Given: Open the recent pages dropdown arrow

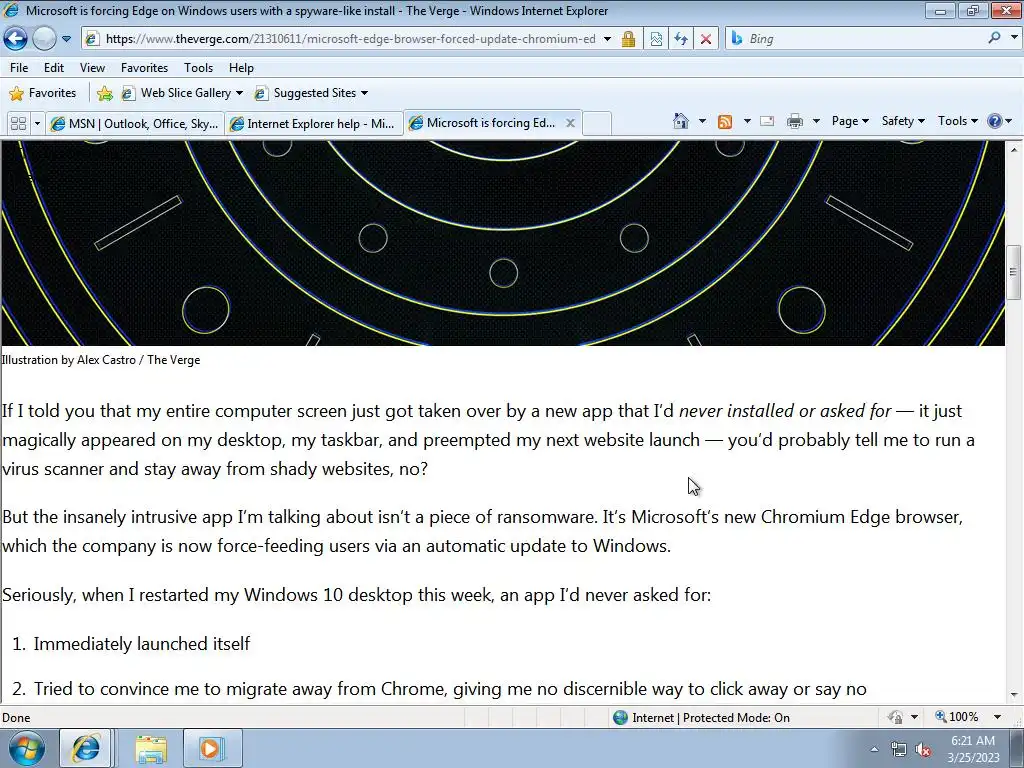Looking at the screenshot, I should pos(66,39).
